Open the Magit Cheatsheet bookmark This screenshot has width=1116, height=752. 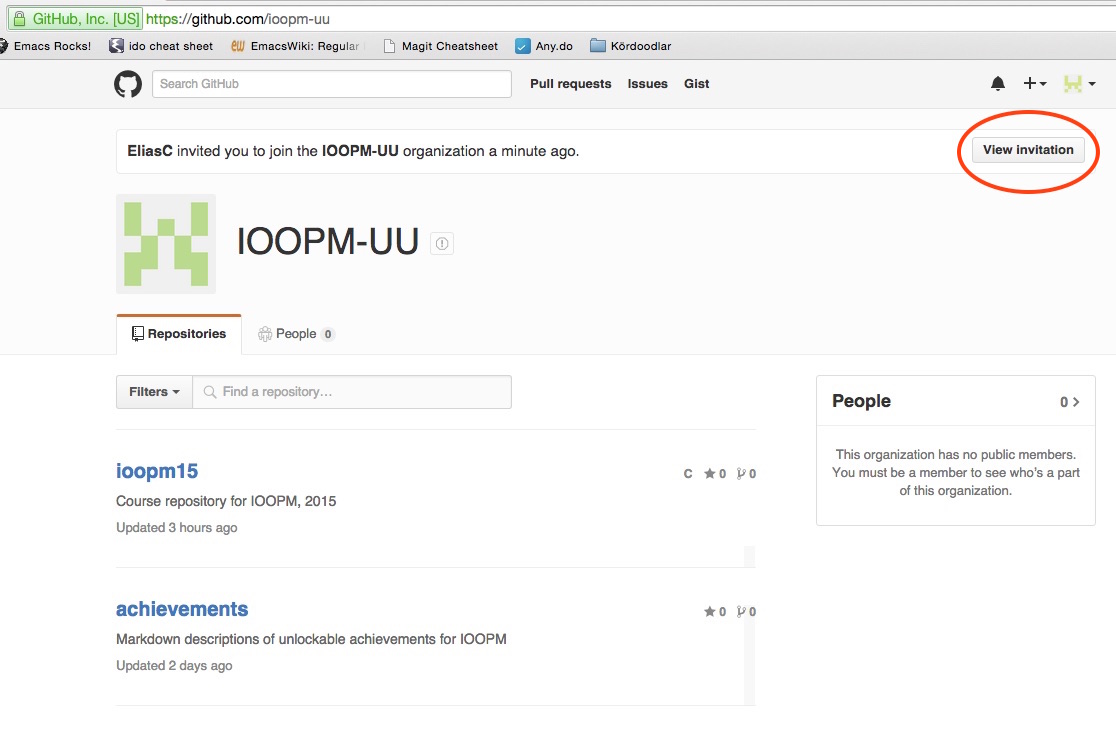441,46
